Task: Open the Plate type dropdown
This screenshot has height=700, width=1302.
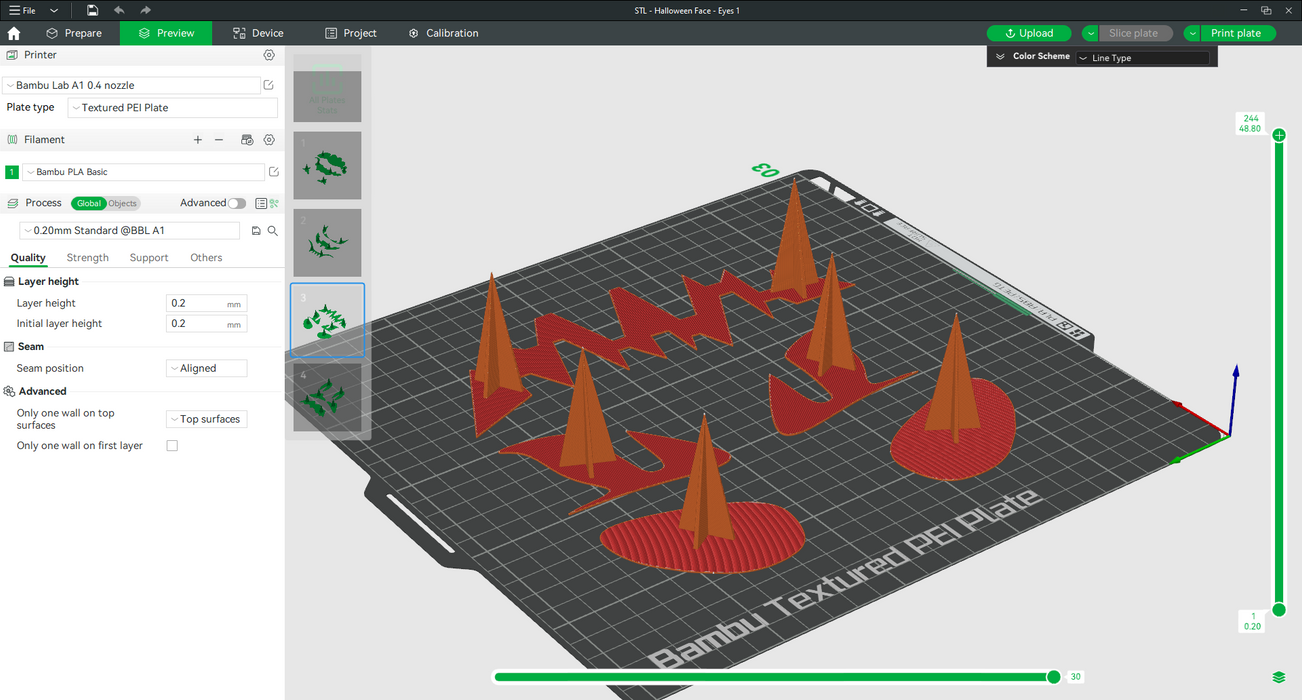Action: (x=172, y=108)
